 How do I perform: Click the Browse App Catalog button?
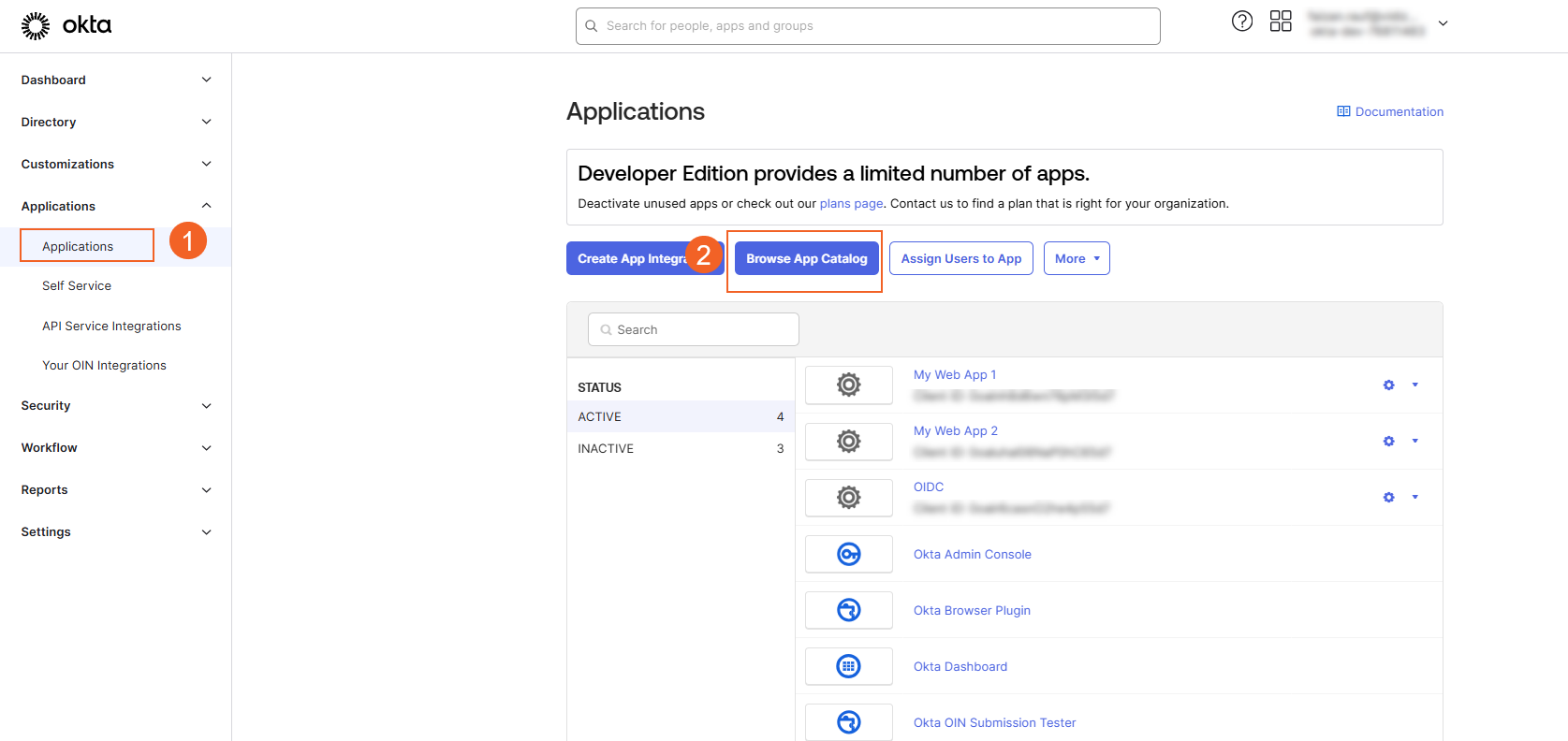(806, 259)
